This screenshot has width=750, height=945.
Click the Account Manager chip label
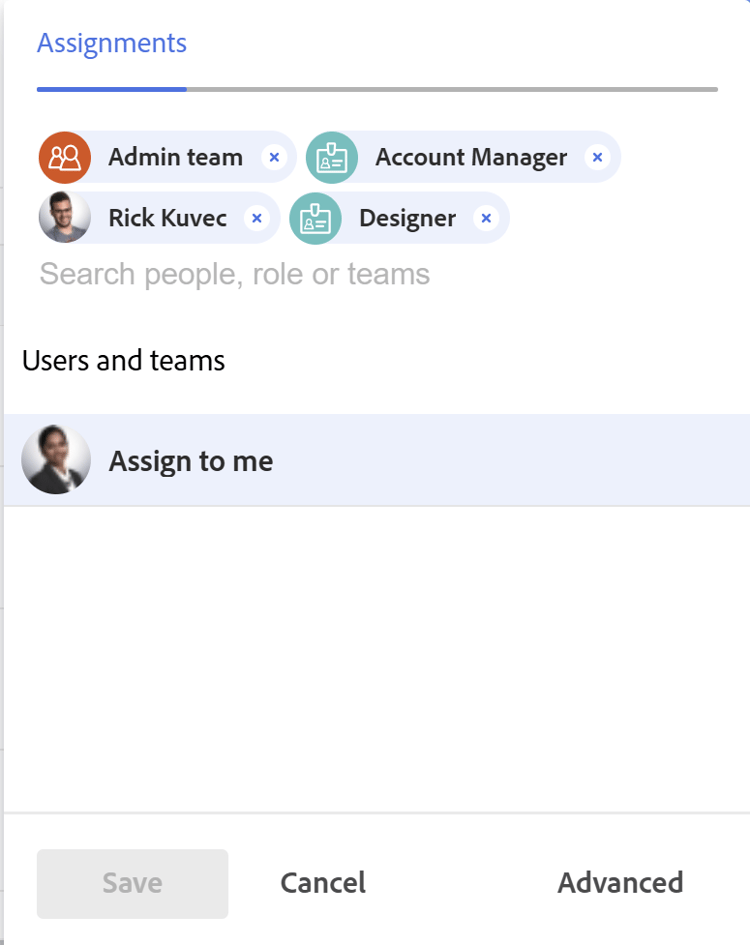point(471,157)
